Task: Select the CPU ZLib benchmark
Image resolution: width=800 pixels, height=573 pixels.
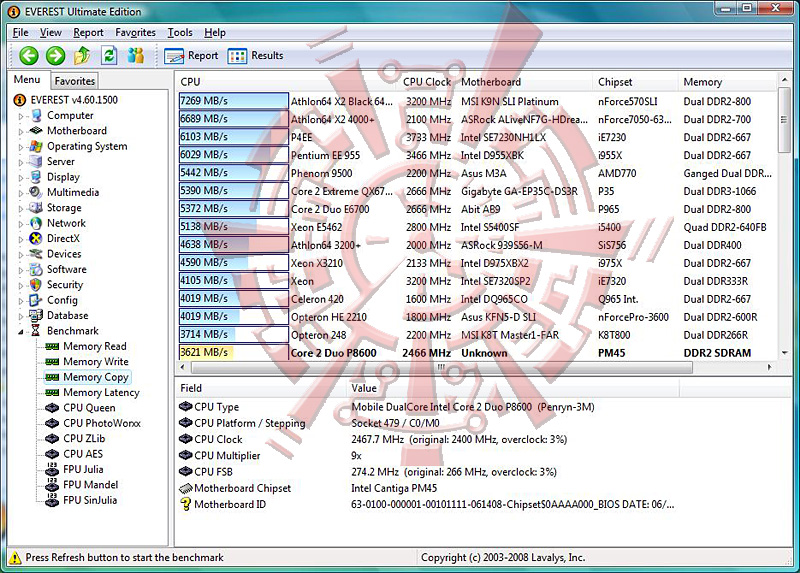Action: 84,438
